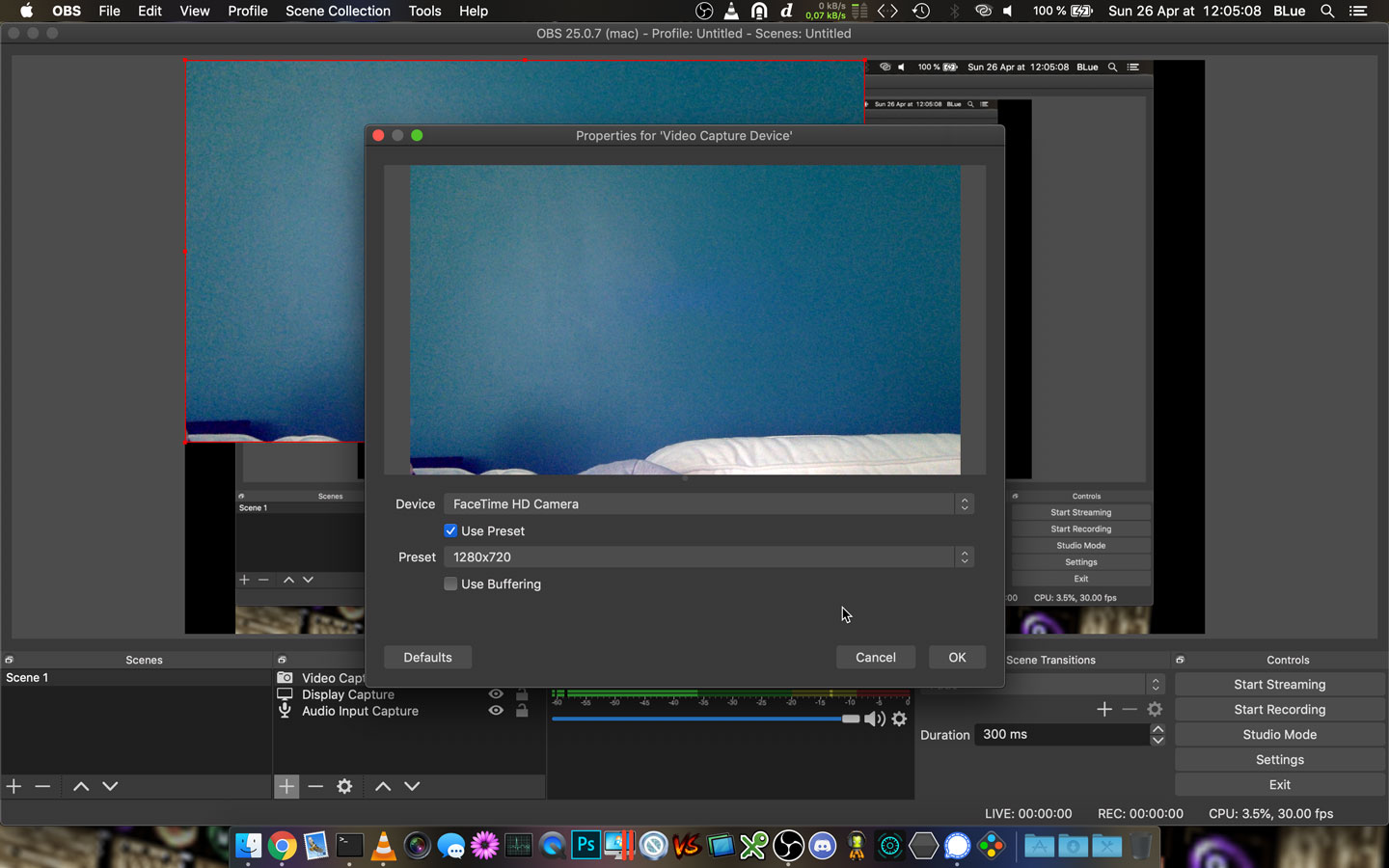The image size is (1389, 868).
Task: Open the Device dropdown showing FaceTime HD Camera
Action: pos(709,503)
